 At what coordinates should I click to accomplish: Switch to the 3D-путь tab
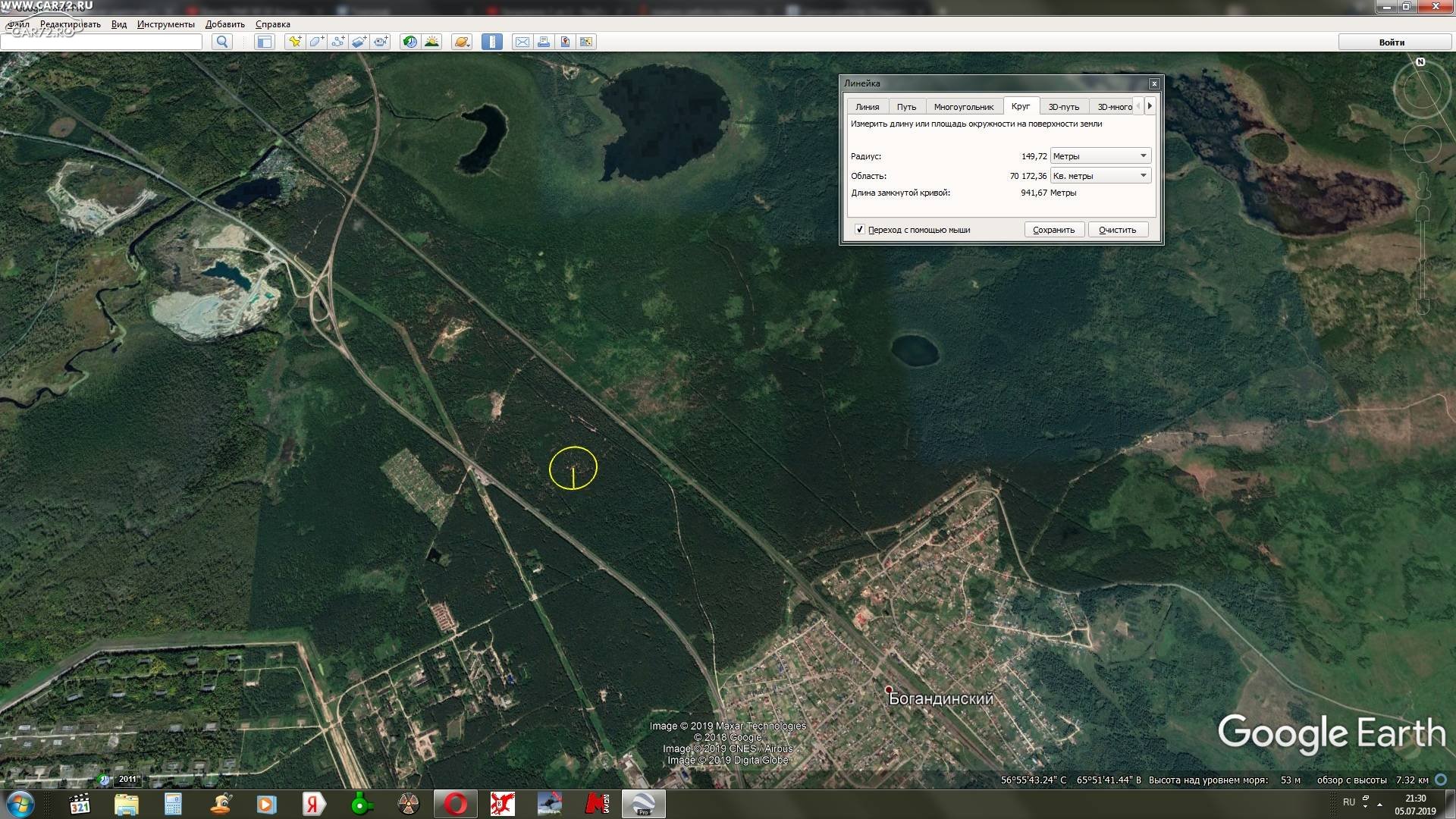1063,107
